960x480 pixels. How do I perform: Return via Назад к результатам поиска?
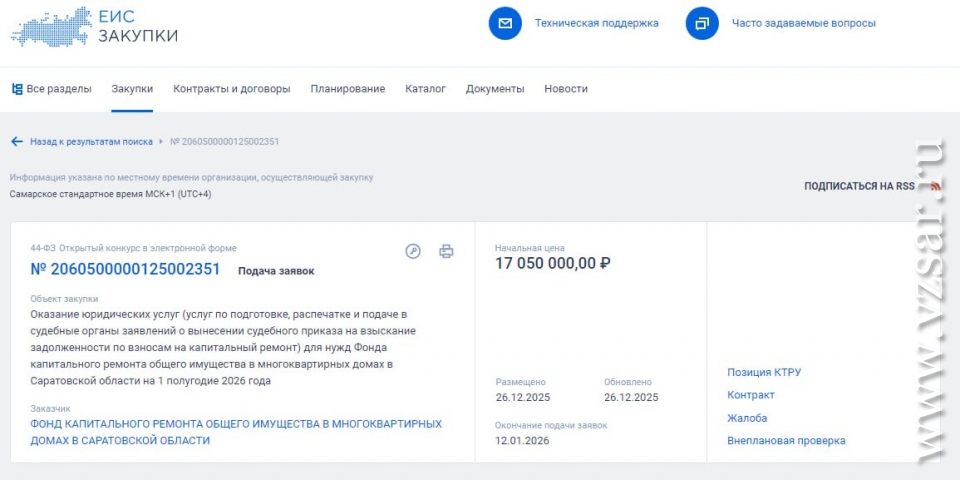point(90,142)
